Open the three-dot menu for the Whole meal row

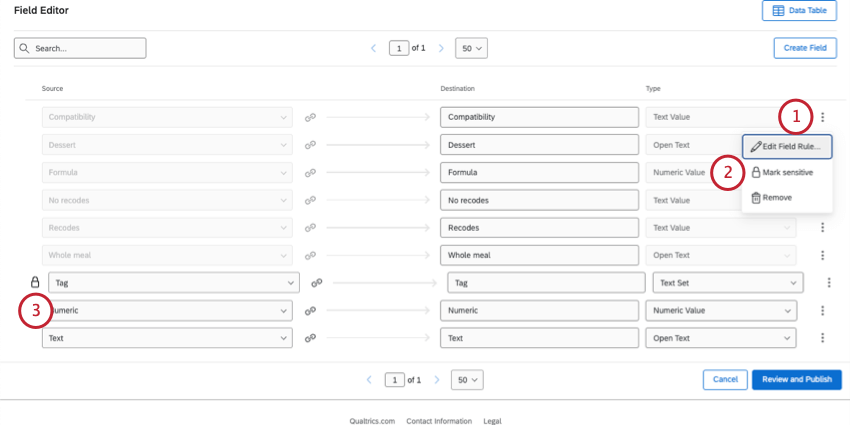pyautogui.click(x=822, y=255)
